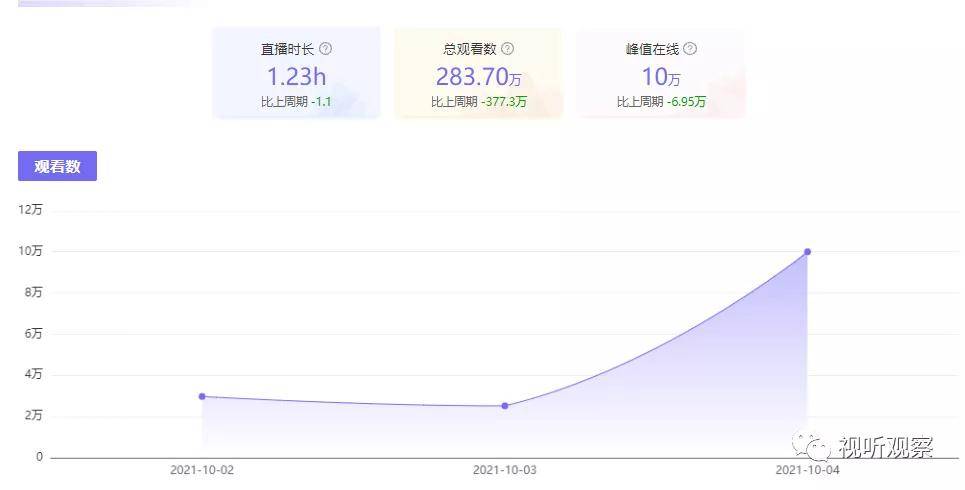Open the 峰值在线 10万 stat card
Screen dimensions: 965x490
tap(661, 73)
